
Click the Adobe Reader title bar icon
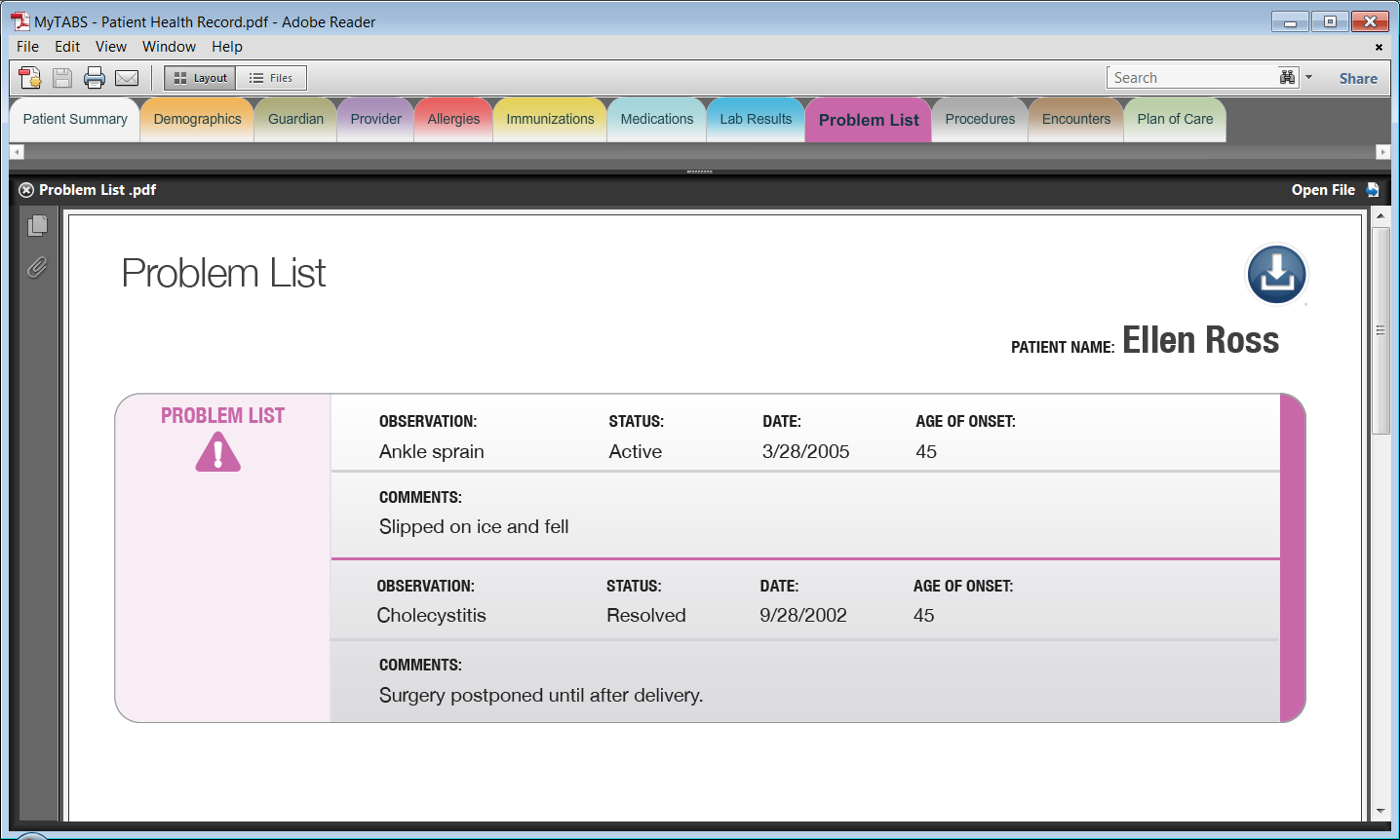(19, 21)
